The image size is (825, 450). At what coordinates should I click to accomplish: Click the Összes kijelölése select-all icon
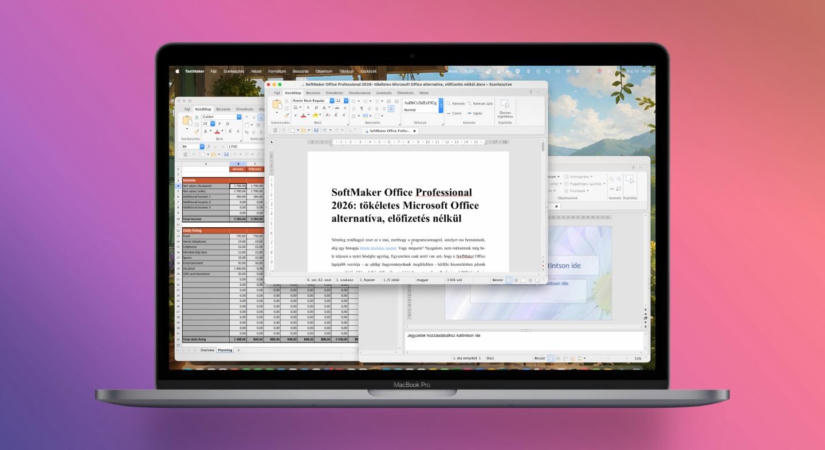pos(505,107)
